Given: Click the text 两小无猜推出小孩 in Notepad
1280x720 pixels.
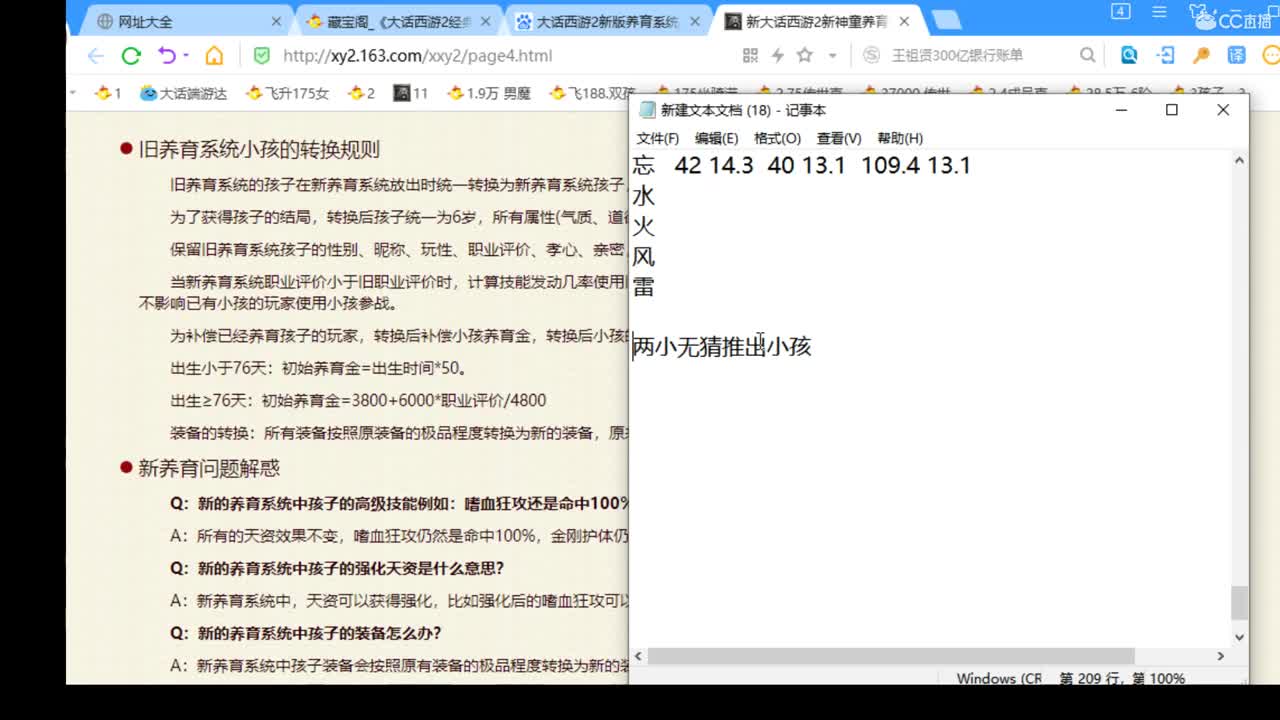Looking at the screenshot, I should [721, 347].
